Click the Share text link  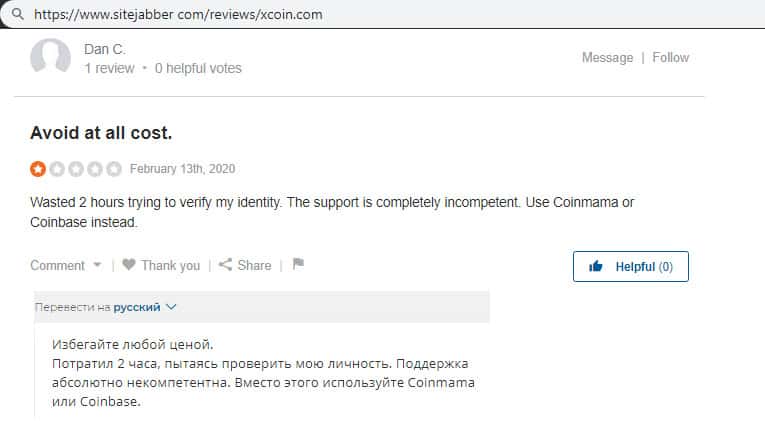[254, 266]
